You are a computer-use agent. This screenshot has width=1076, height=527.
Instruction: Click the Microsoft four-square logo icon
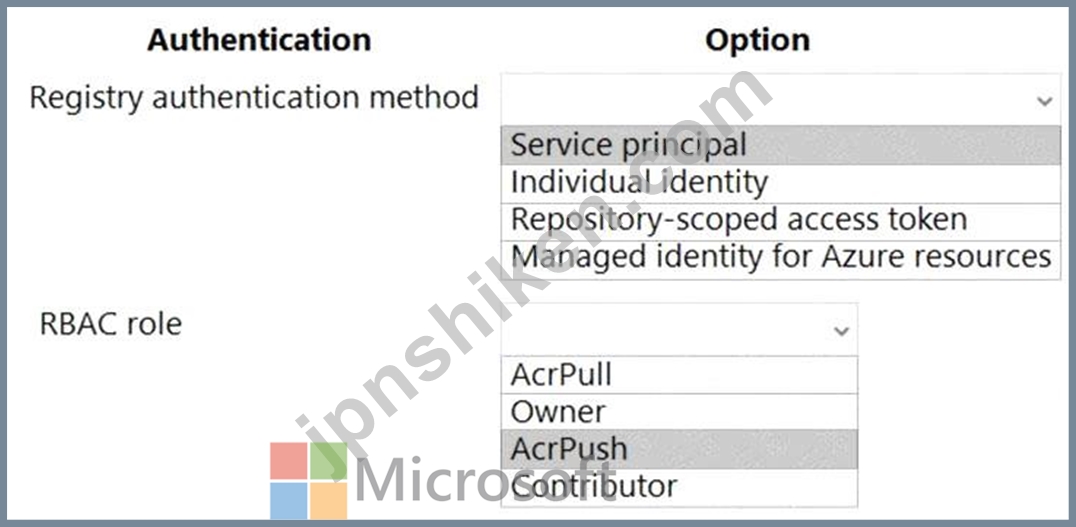[309, 480]
